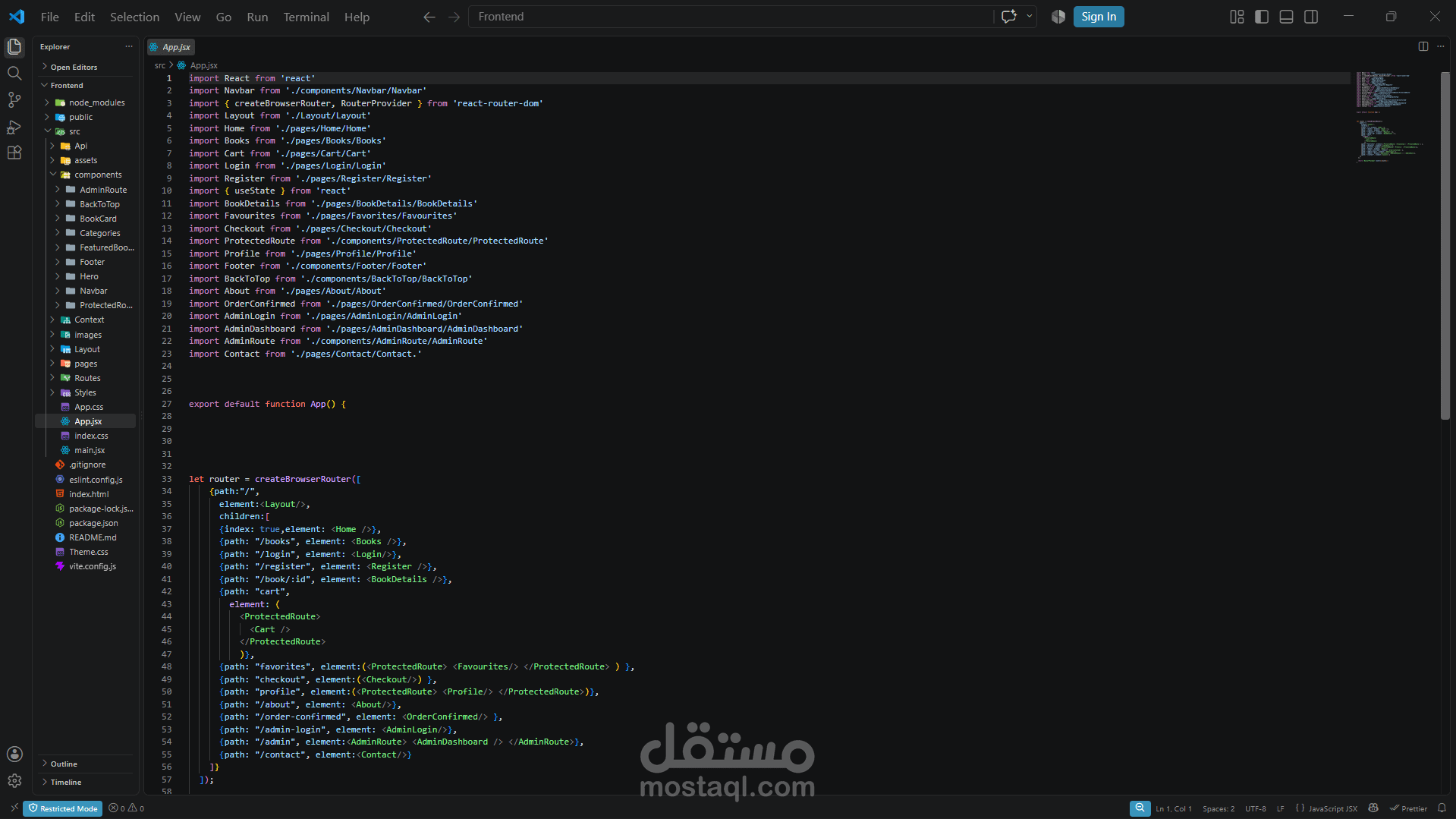The image size is (1456, 819).
Task: Go forward using the right arrow
Action: pos(454,17)
